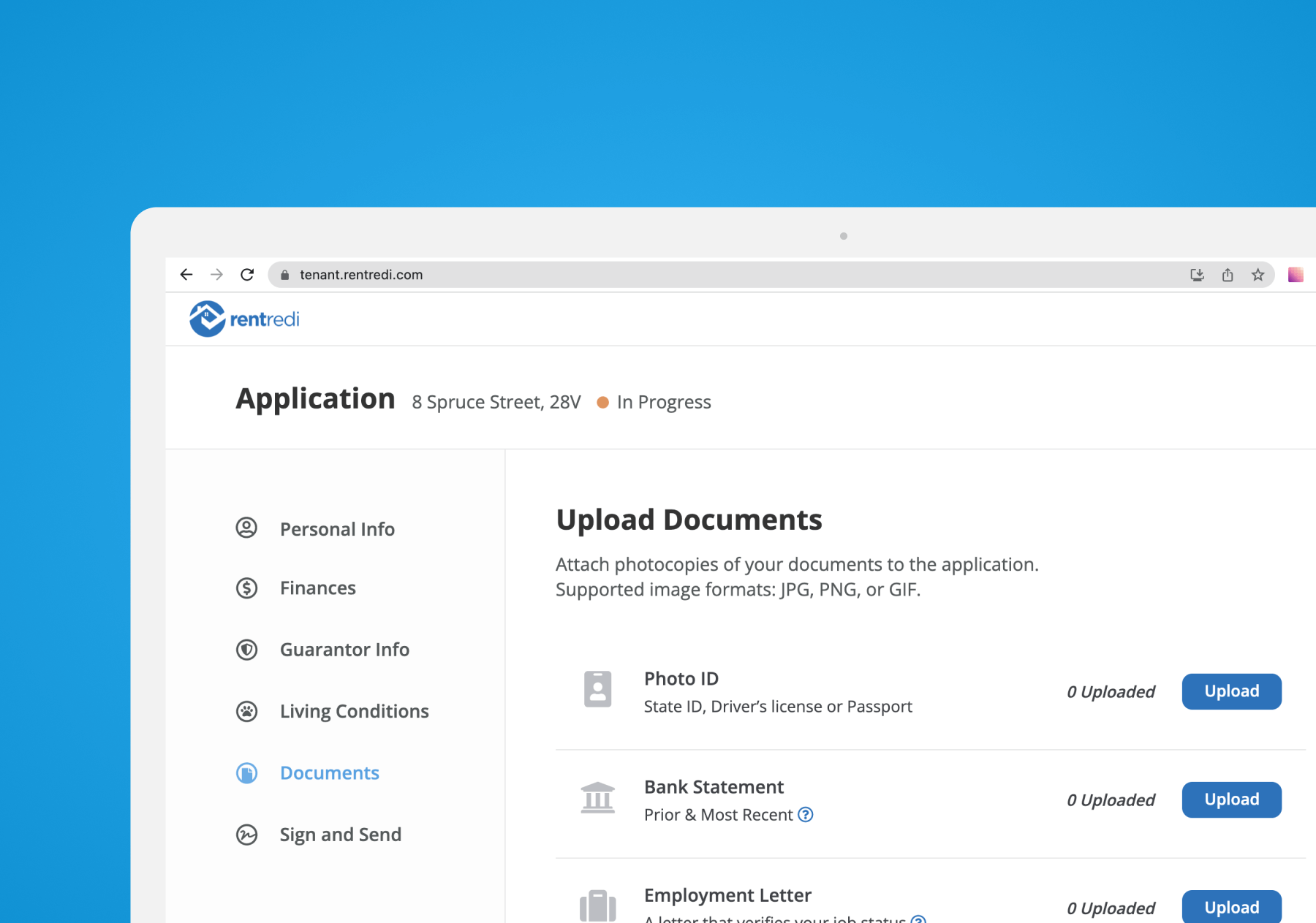Click the rentredi logo
Screen dimensions: 1316x923
click(243, 319)
